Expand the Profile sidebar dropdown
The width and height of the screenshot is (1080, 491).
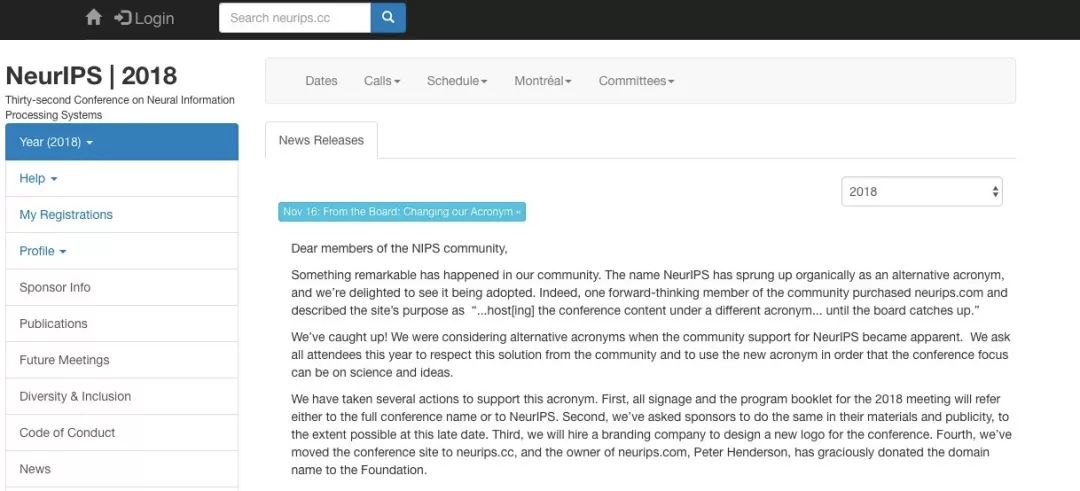pos(122,251)
